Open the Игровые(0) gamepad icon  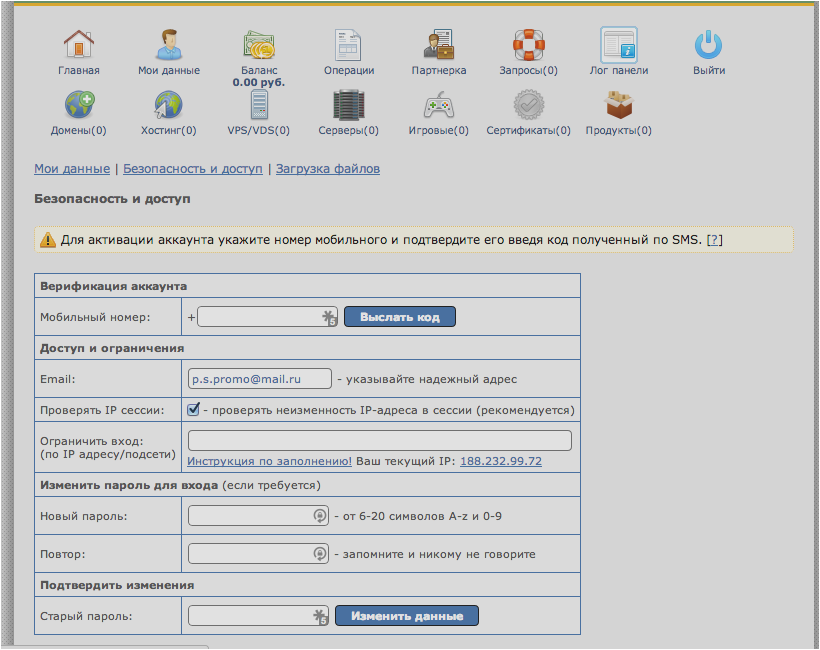click(438, 105)
